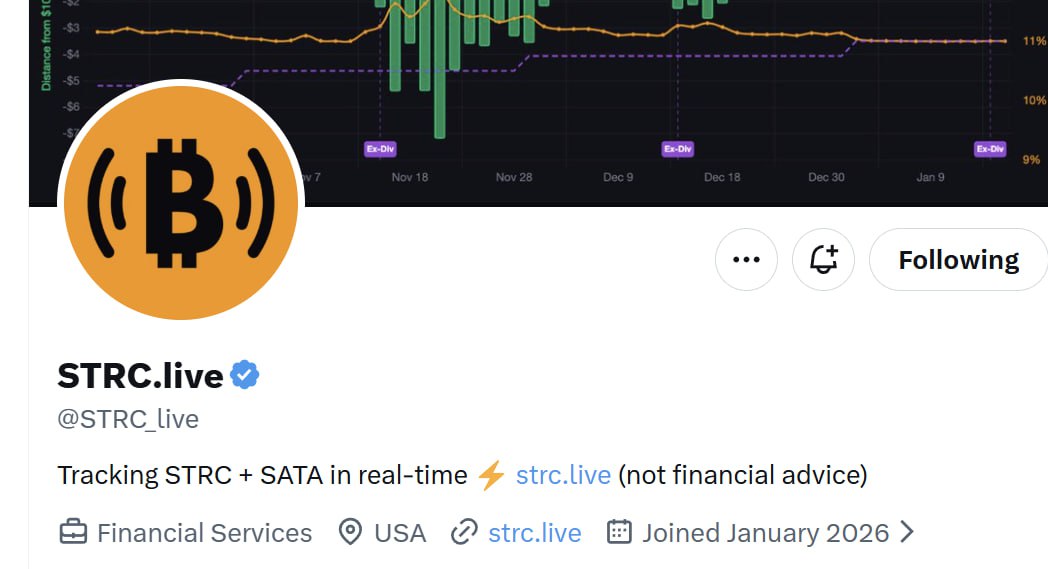Click the blue verified checkmark badge

pos(245,375)
